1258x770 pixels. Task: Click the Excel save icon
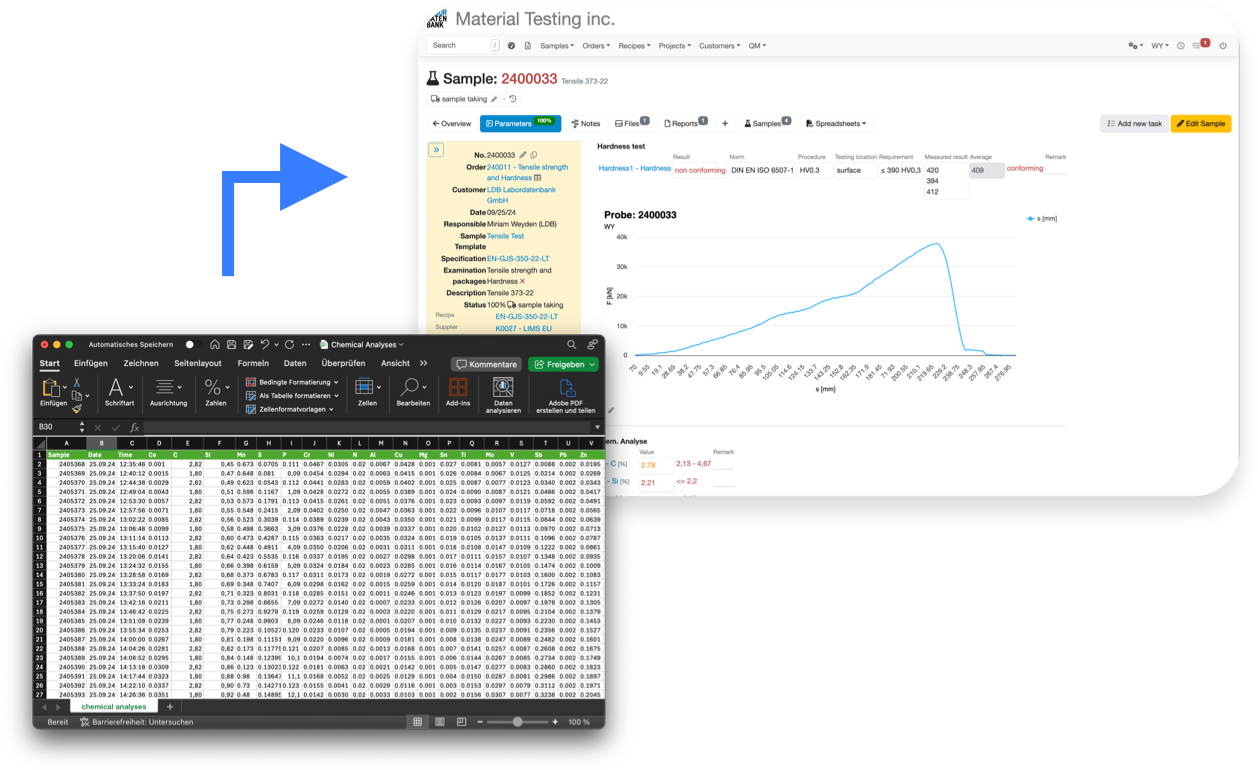[x=231, y=344]
